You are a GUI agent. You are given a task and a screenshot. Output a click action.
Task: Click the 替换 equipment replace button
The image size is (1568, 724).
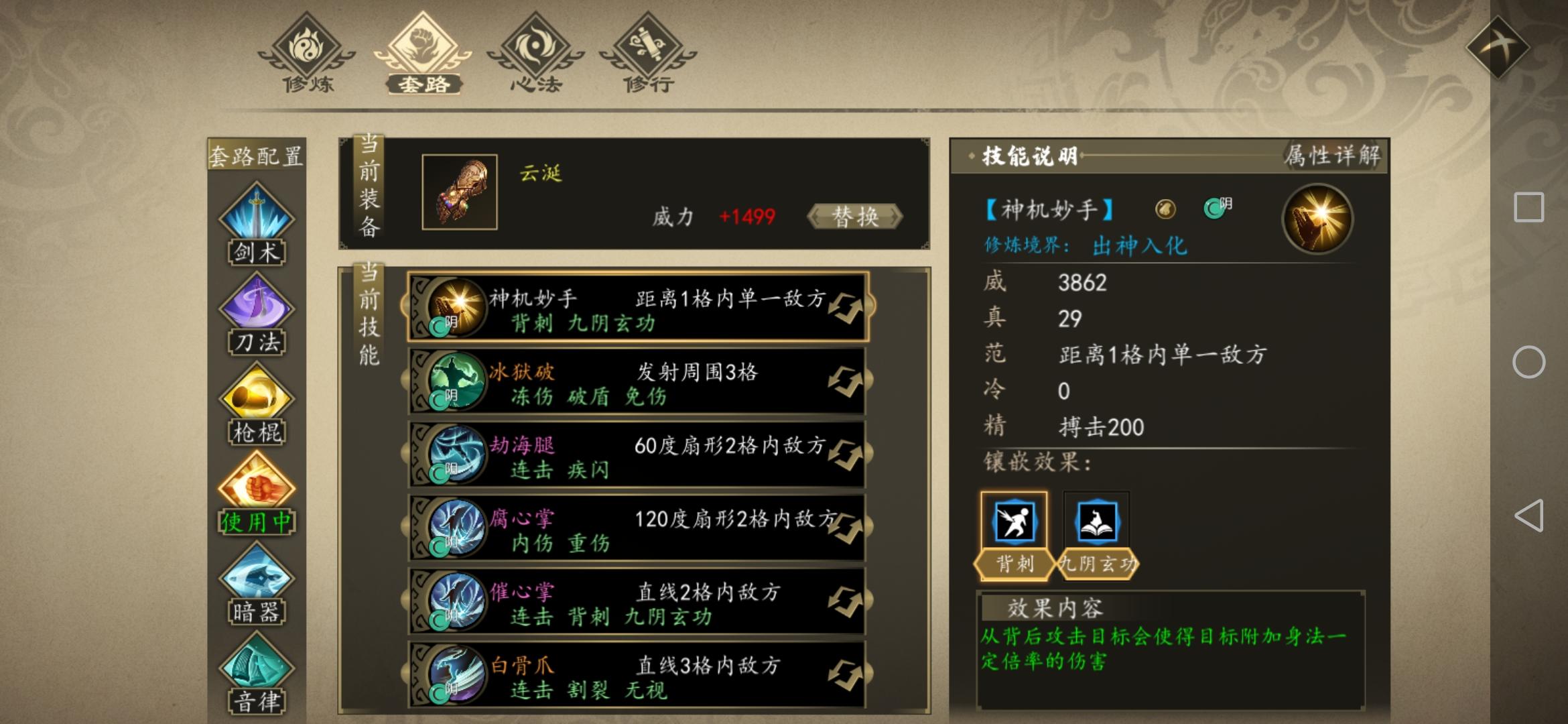(x=855, y=217)
